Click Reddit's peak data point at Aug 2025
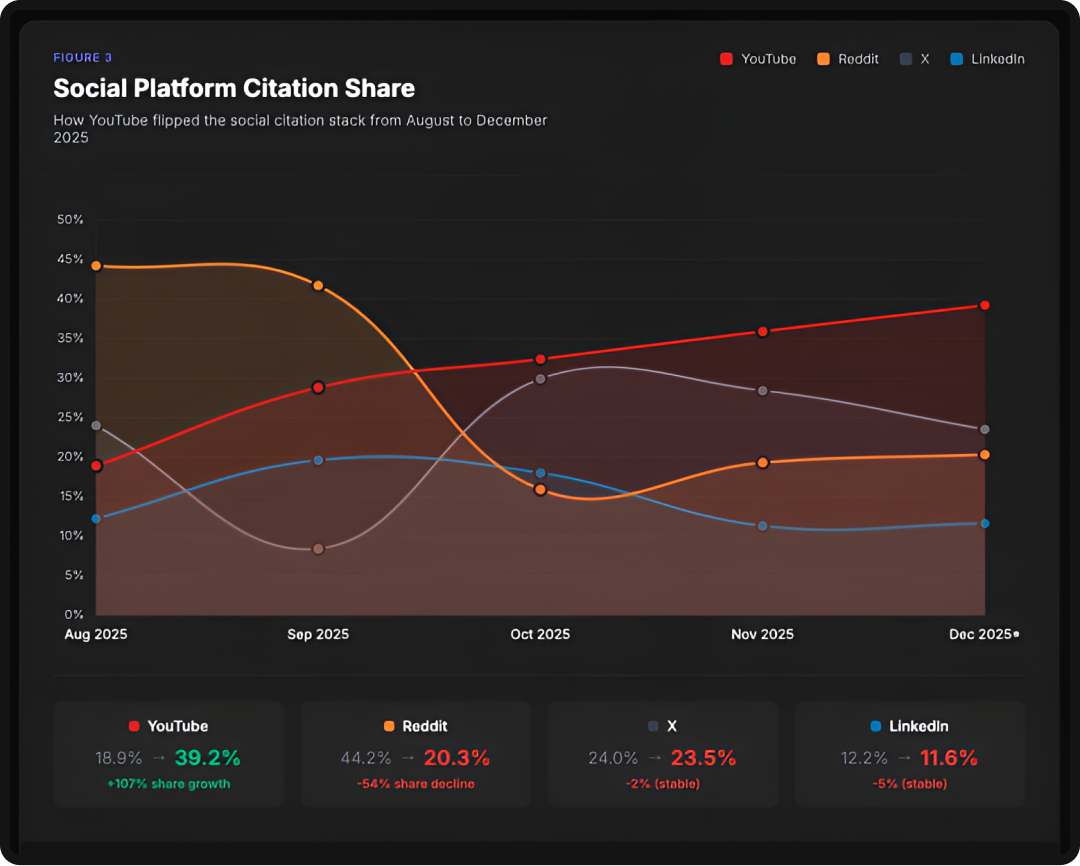1080x866 pixels. 96,266
